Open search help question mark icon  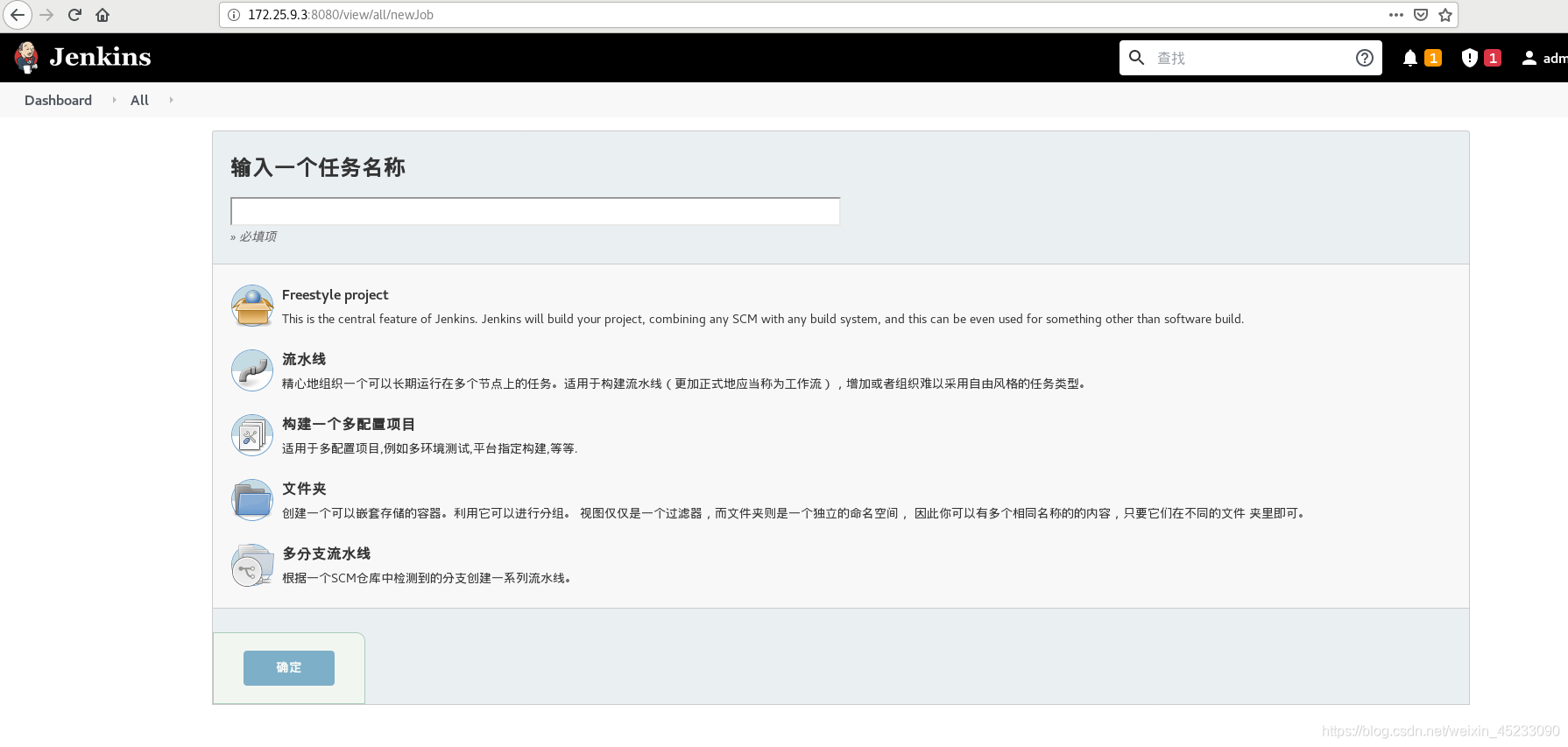point(1364,58)
